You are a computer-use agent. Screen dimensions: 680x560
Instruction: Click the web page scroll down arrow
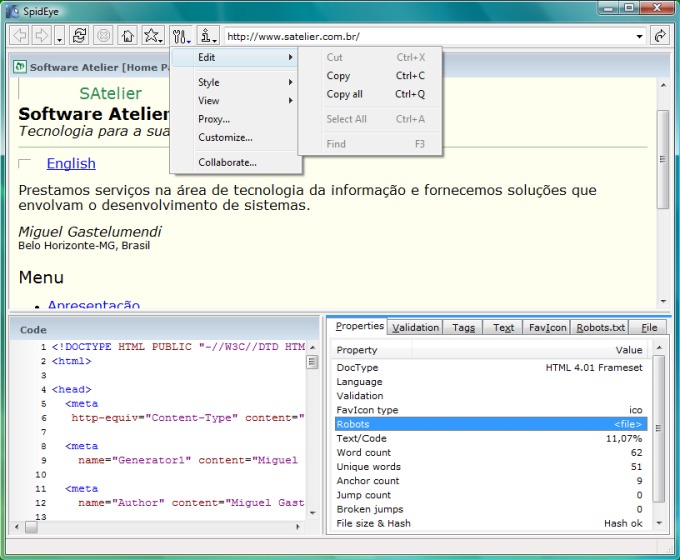pos(663,301)
